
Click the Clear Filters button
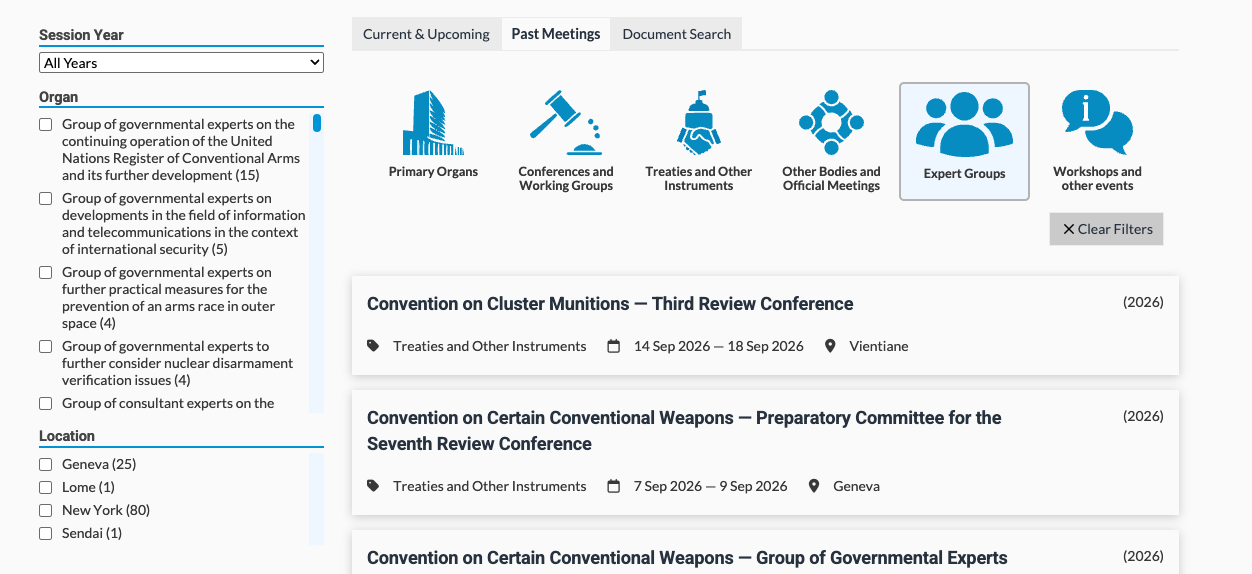pyautogui.click(x=1107, y=229)
